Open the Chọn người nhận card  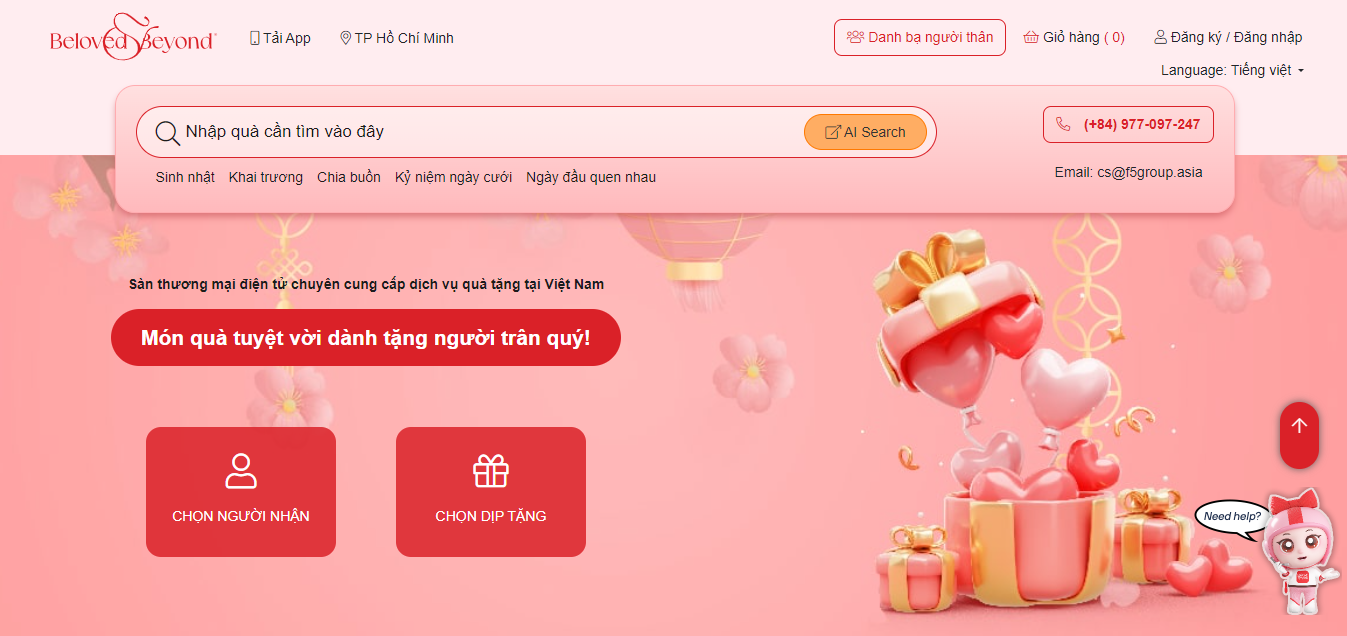pyautogui.click(x=241, y=492)
